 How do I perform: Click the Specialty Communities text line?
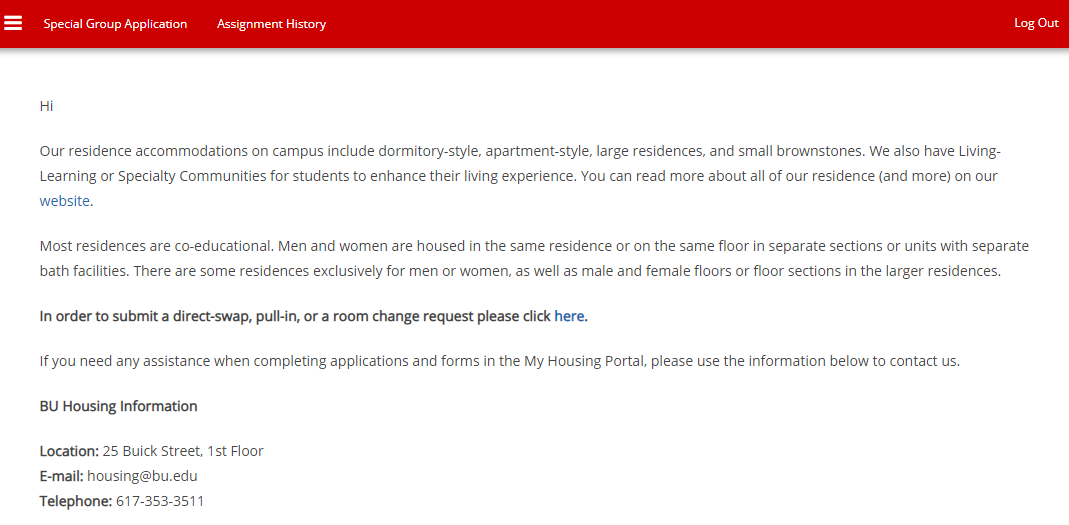pos(518,176)
